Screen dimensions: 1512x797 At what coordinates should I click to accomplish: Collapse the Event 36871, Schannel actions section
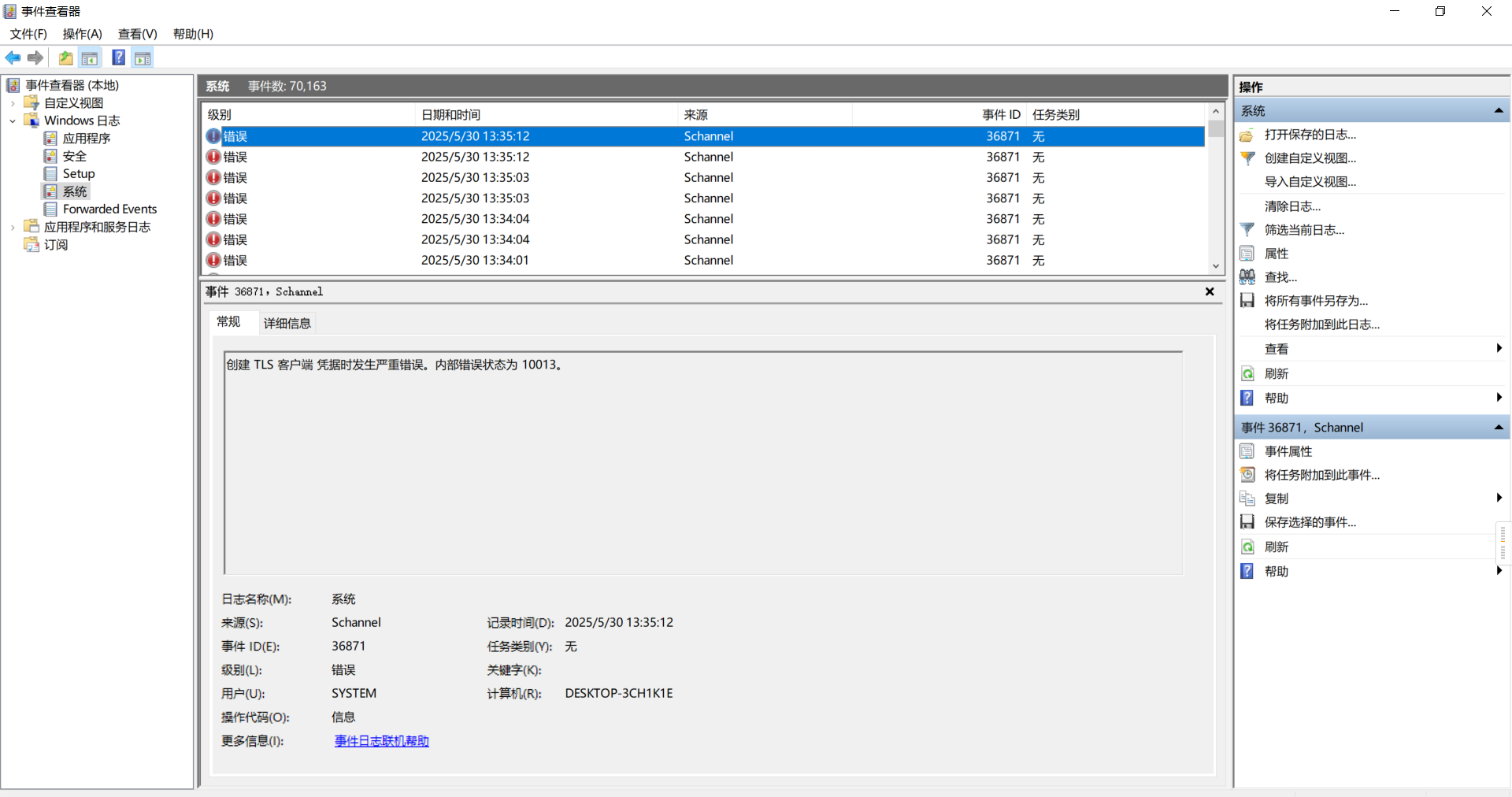click(x=1499, y=428)
